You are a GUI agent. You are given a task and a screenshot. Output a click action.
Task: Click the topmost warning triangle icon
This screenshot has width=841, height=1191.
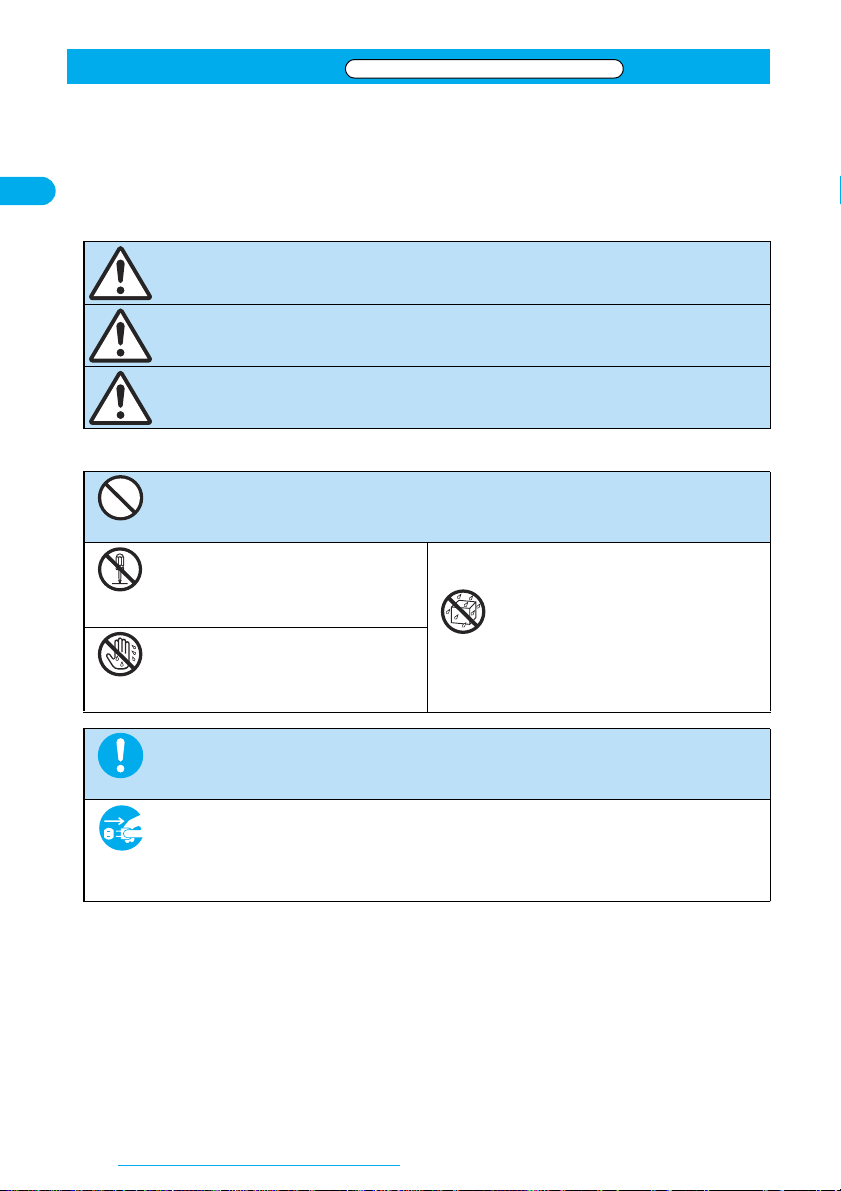tap(120, 273)
